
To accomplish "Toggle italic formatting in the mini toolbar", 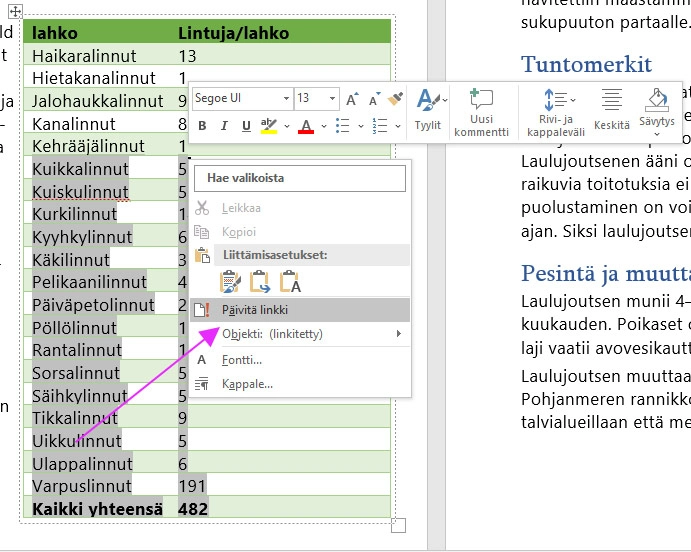I will point(223,126).
